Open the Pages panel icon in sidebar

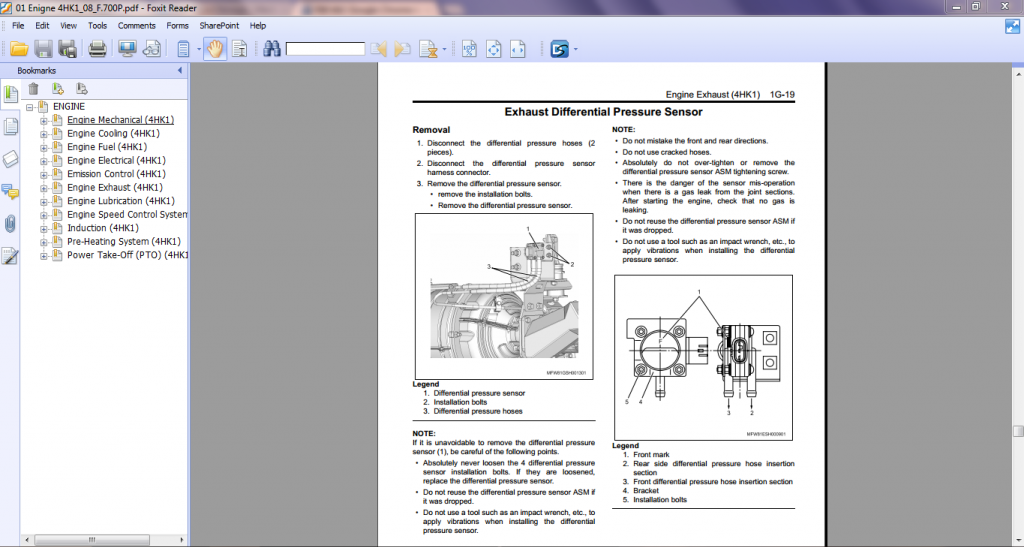pyautogui.click(x=10, y=126)
